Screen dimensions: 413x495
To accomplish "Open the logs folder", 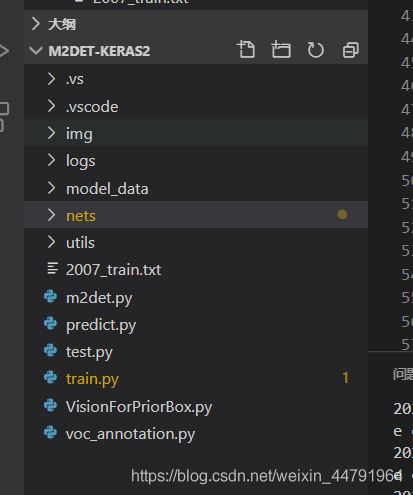I will (196, 161).
